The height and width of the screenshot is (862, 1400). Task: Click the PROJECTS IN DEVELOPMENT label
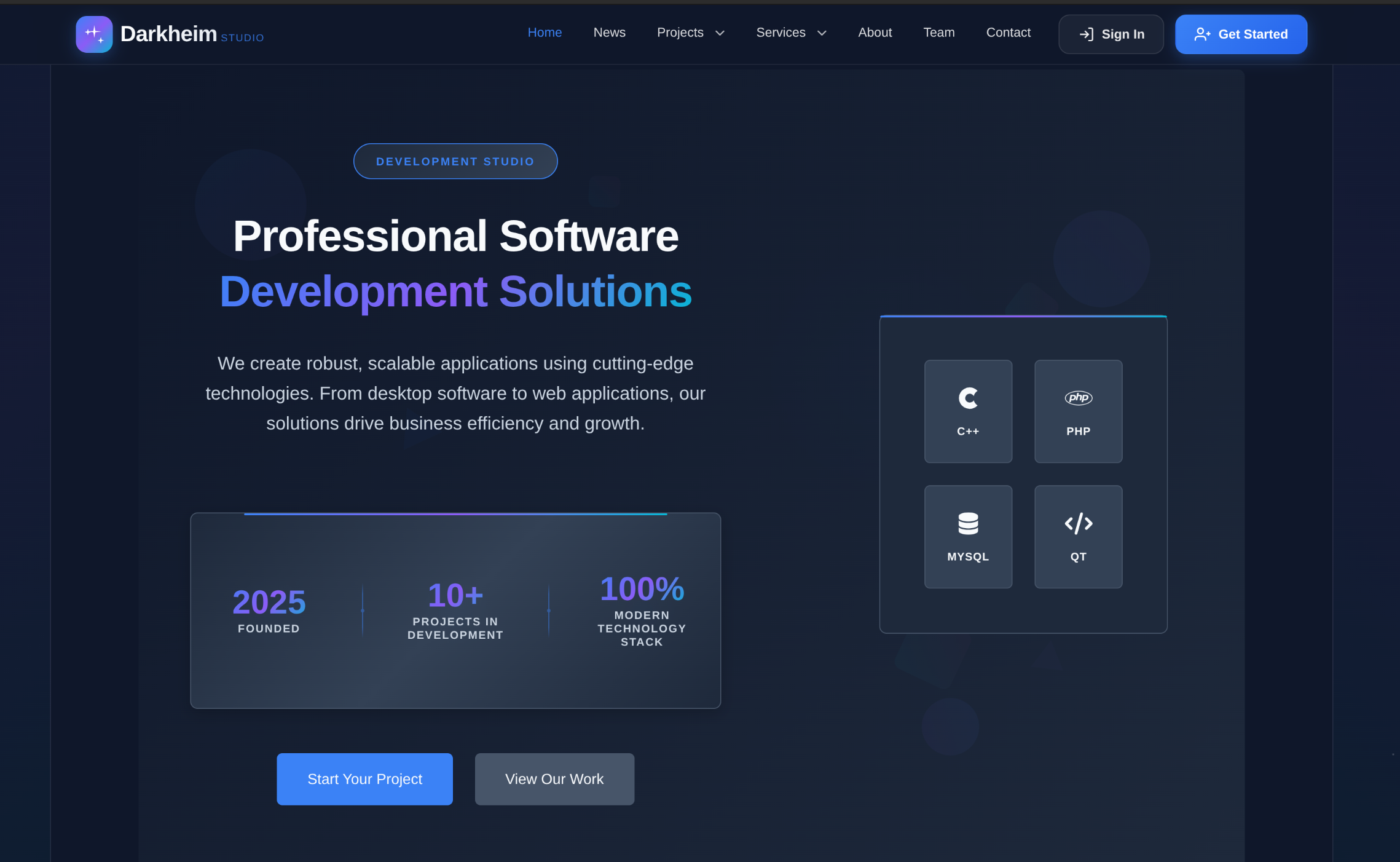455,628
